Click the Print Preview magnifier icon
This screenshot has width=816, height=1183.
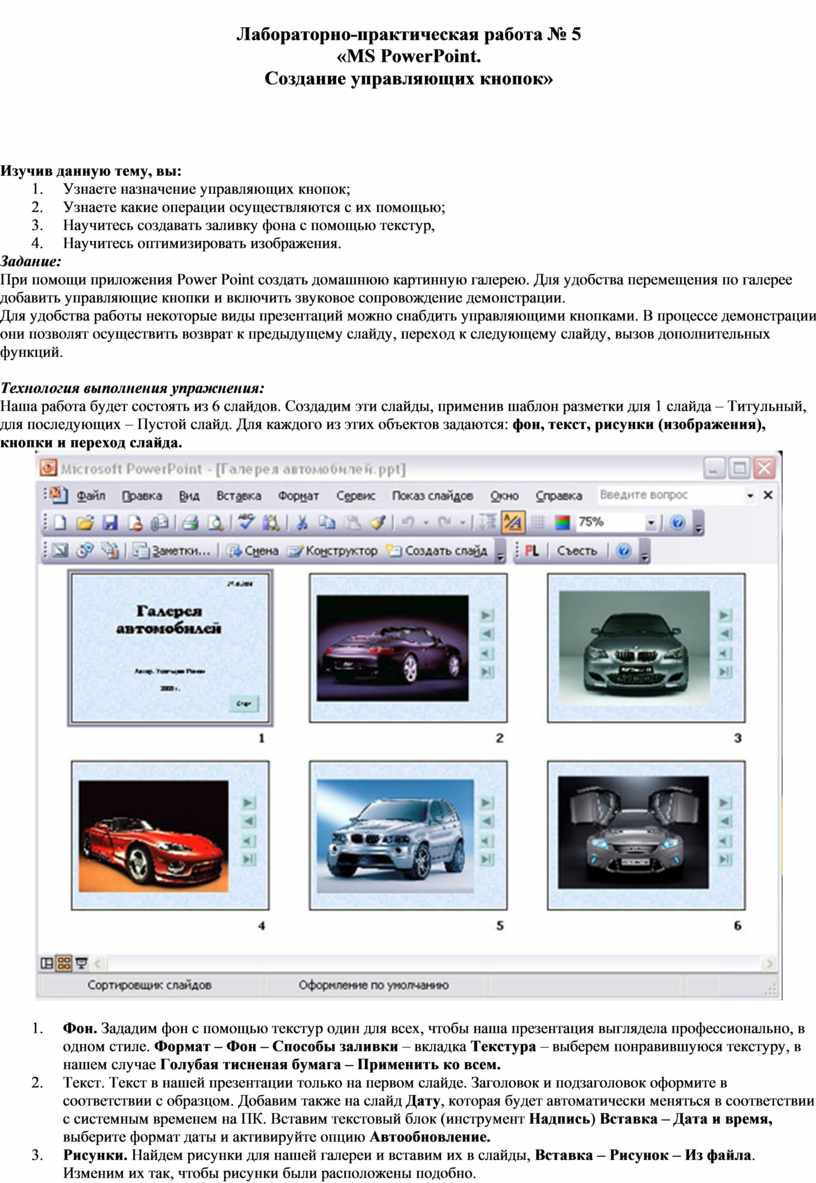pyautogui.click(x=215, y=522)
